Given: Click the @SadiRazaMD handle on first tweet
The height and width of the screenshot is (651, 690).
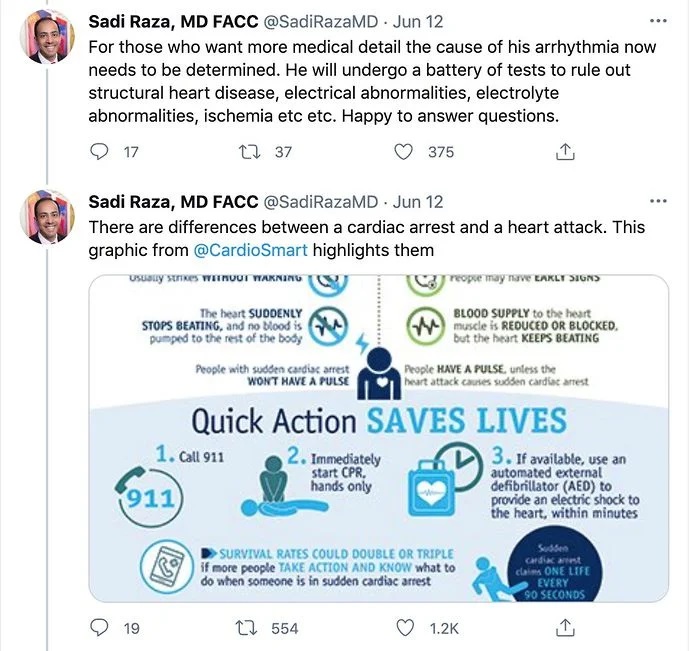Looking at the screenshot, I should click(320, 21).
